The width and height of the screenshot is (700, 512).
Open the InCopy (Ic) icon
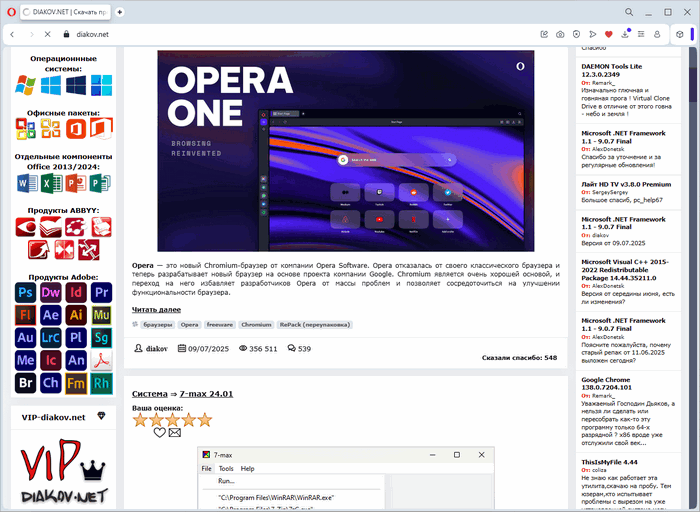[51, 360]
